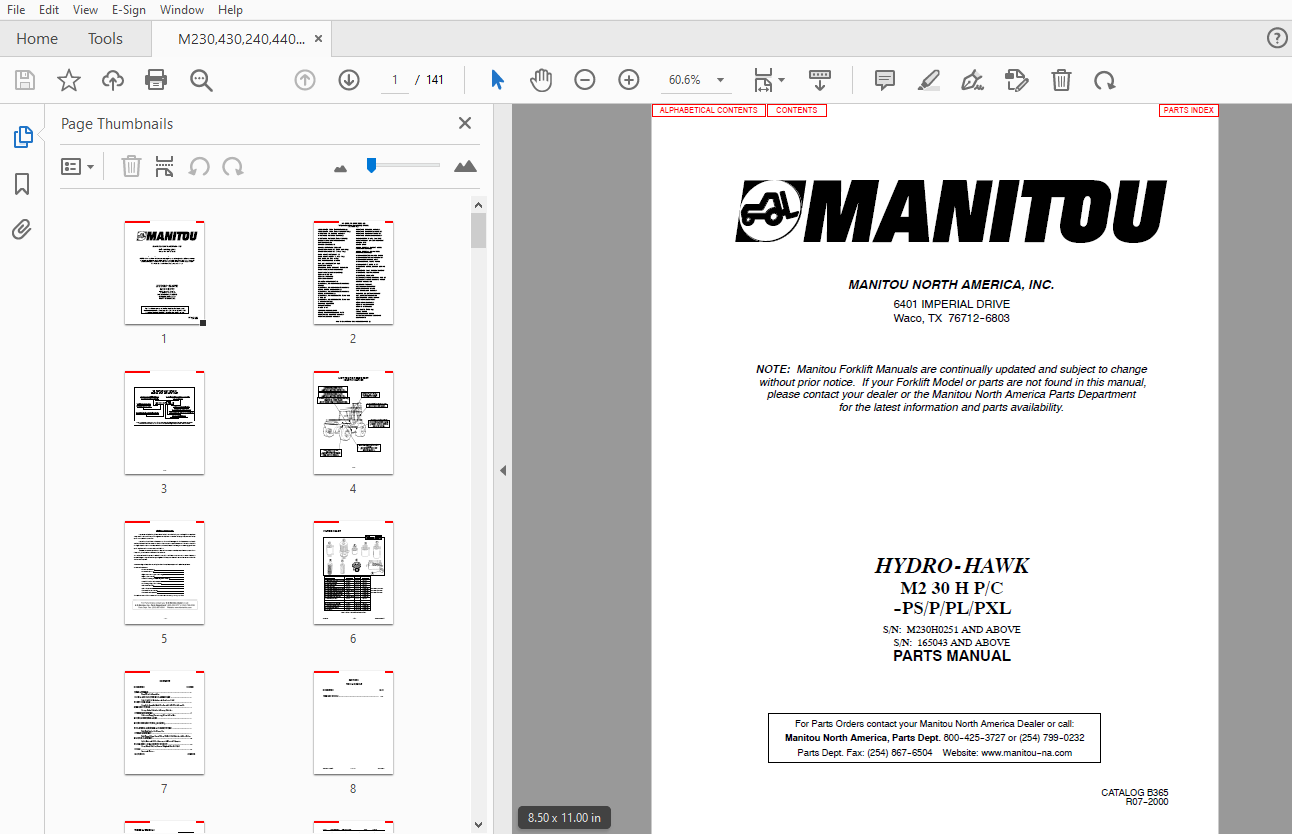Open the fit page scrolling options

pyautogui.click(x=768, y=80)
